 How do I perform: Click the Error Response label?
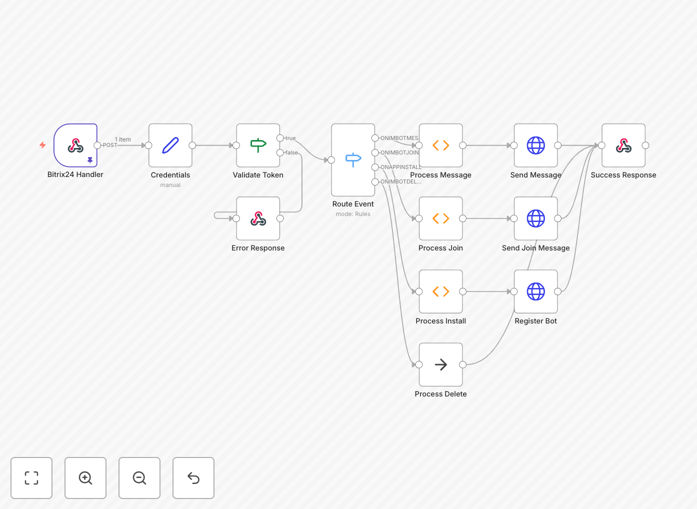click(x=258, y=248)
